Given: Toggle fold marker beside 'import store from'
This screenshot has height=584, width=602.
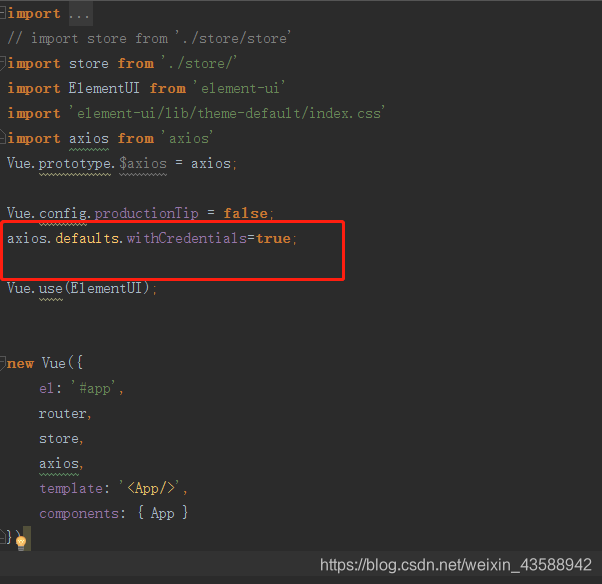Looking at the screenshot, I should 3,63.
